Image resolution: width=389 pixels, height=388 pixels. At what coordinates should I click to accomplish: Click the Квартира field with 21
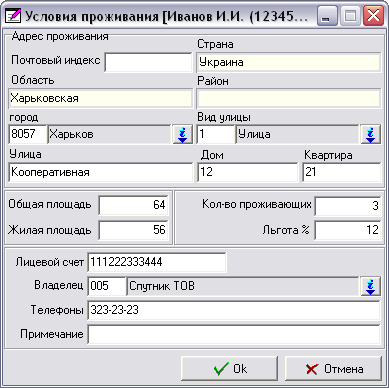pyautogui.click(x=342, y=172)
